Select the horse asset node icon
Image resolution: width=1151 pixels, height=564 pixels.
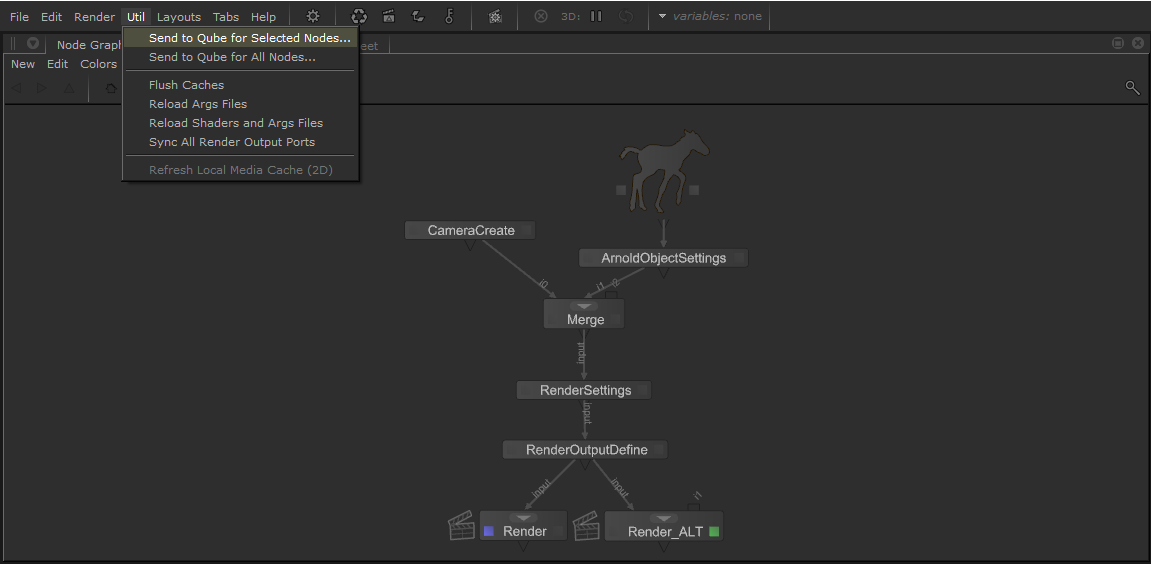[x=664, y=170]
